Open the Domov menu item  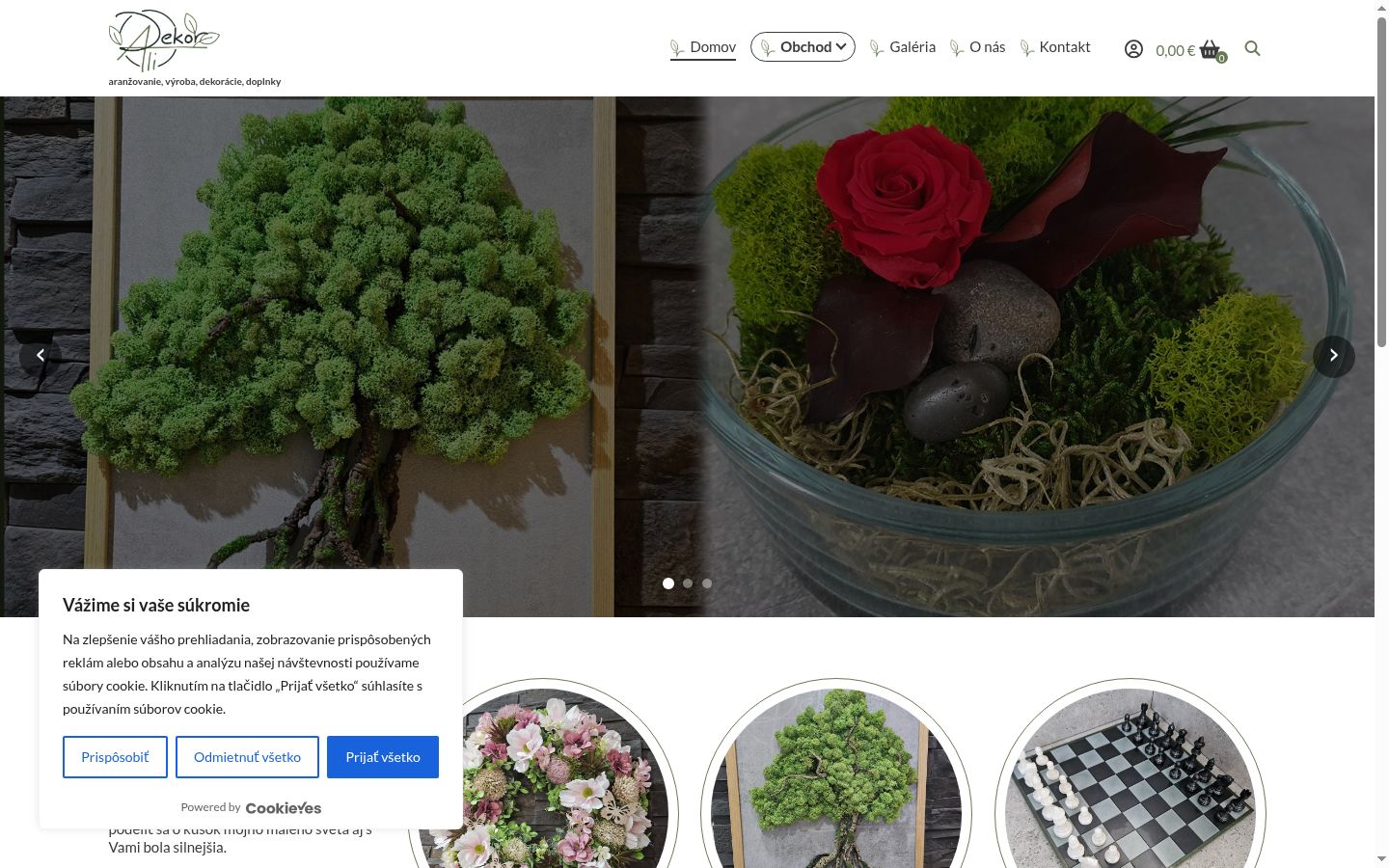[703, 47]
